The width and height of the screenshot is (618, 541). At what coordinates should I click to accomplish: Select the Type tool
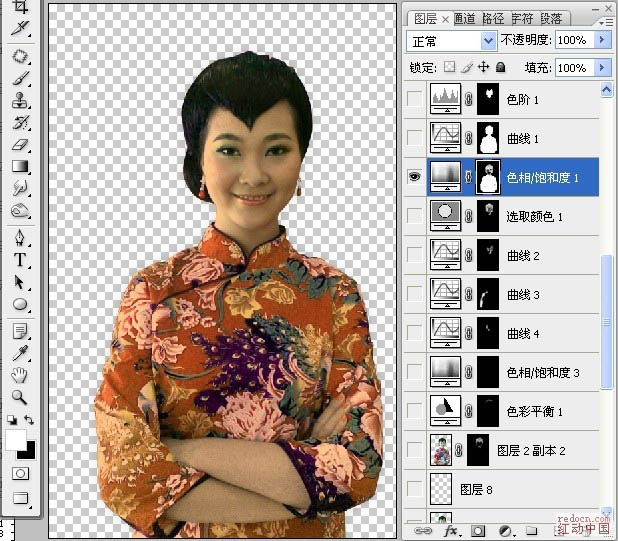point(20,260)
